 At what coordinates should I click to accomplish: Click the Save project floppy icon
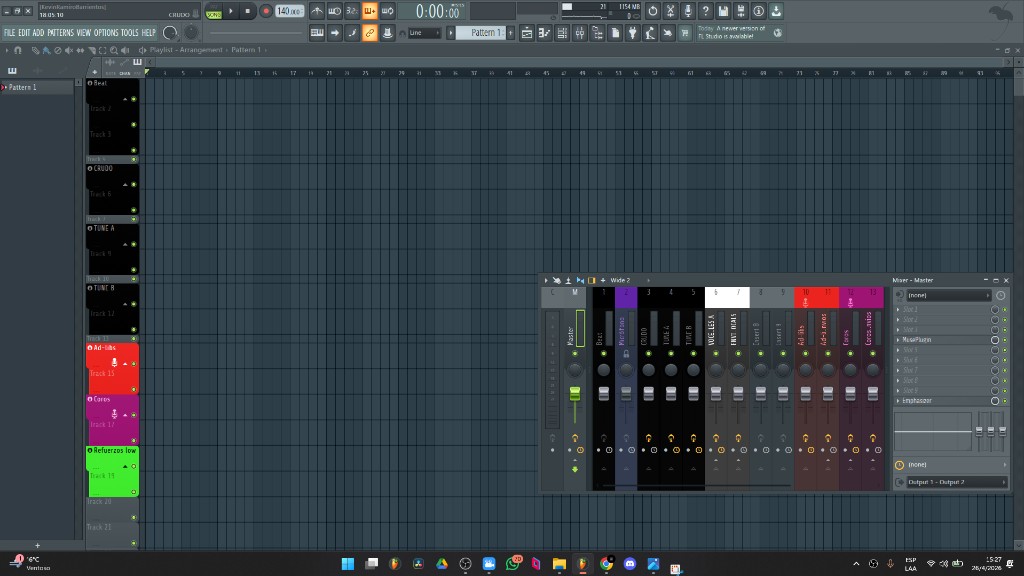pos(723,11)
